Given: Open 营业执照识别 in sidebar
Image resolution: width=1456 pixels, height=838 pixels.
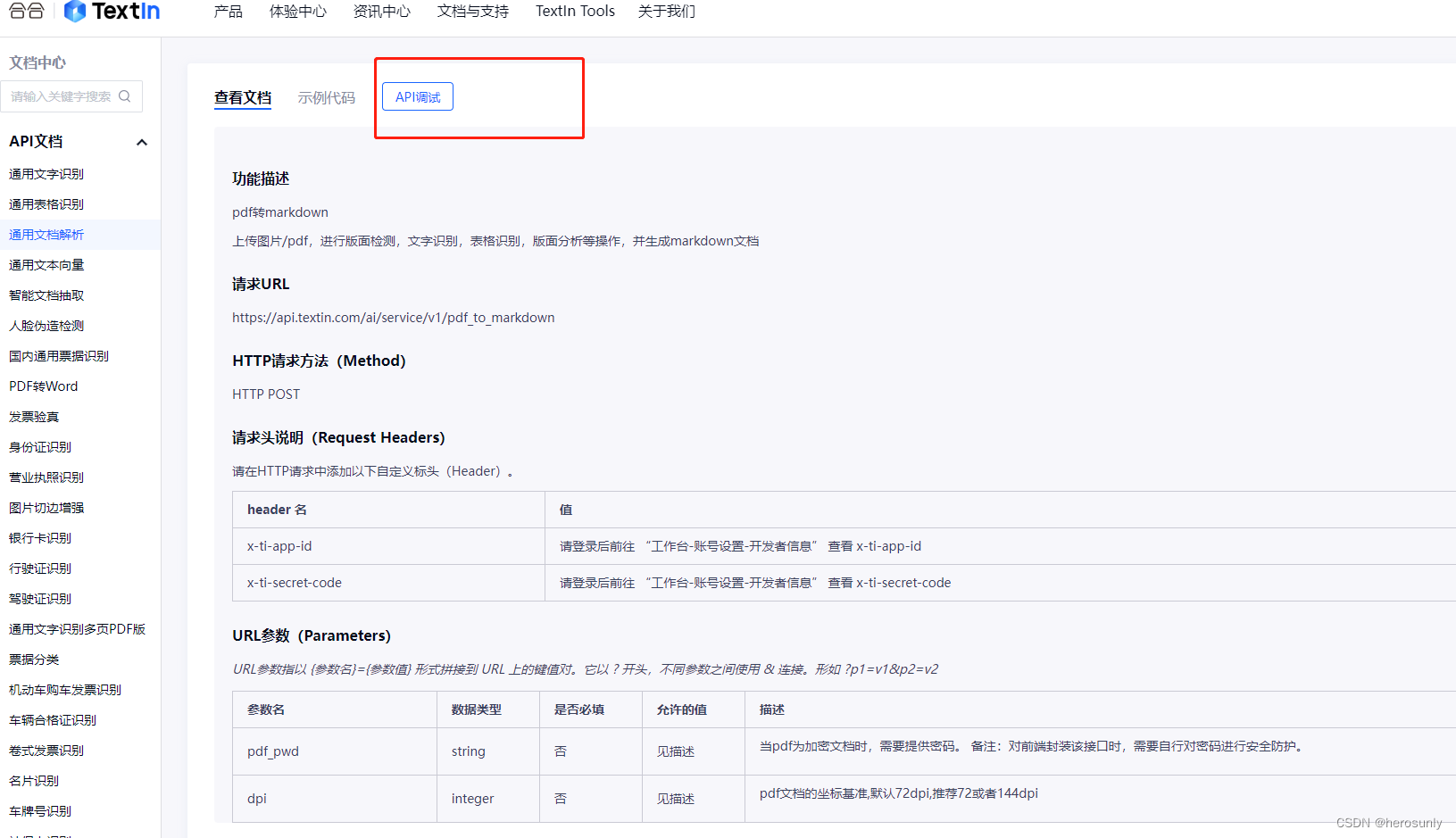Looking at the screenshot, I should pyautogui.click(x=46, y=477).
